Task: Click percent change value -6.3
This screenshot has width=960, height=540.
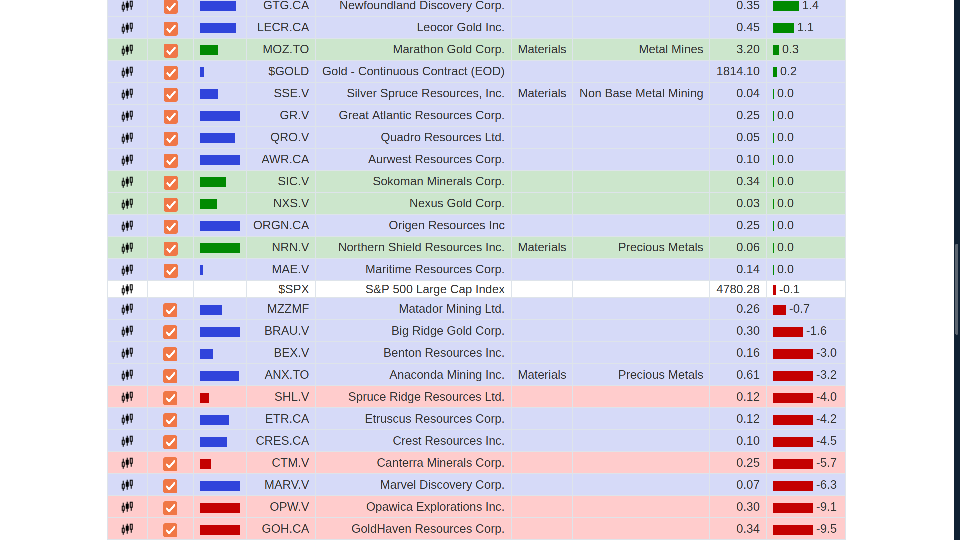Action: click(827, 486)
